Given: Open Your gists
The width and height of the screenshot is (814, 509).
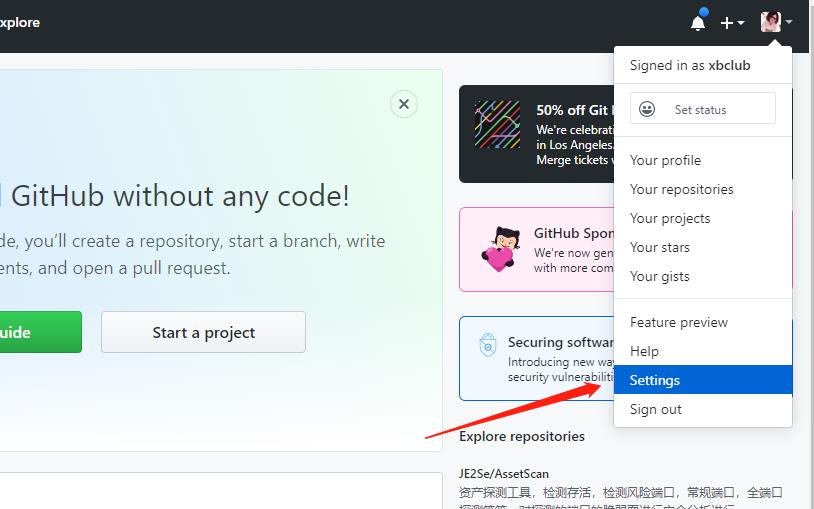Looking at the screenshot, I should [x=703, y=277].
